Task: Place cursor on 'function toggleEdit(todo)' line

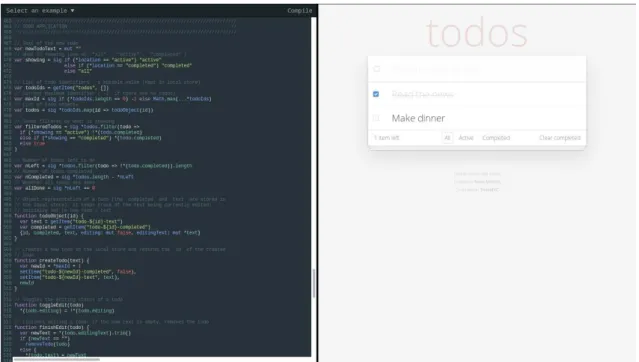Action: 48,305
